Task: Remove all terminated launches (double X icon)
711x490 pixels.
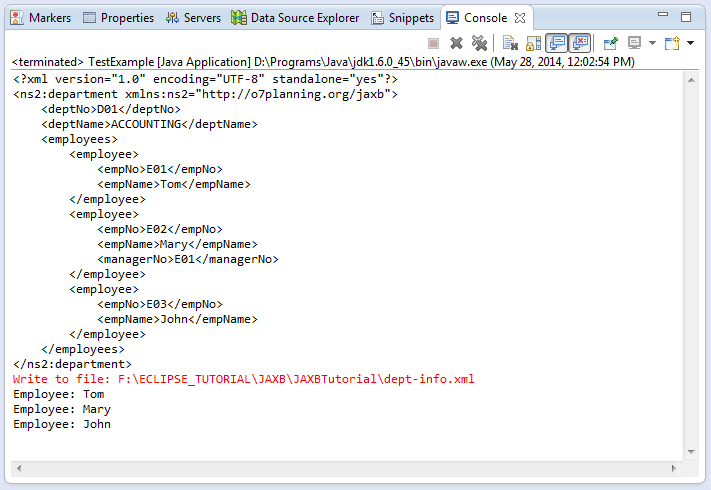Action: pyautogui.click(x=479, y=44)
